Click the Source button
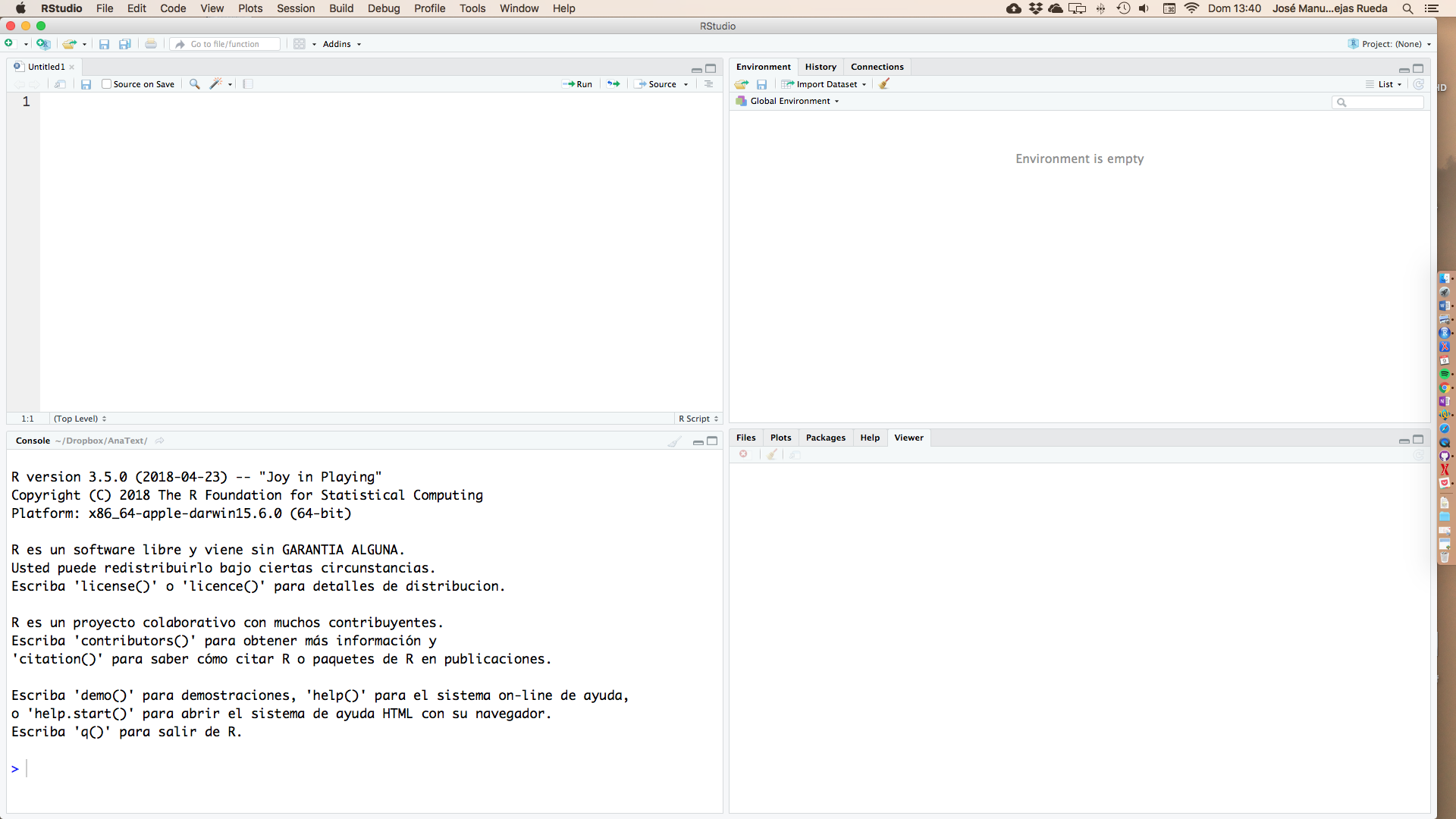The image size is (1456, 819). tap(656, 84)
